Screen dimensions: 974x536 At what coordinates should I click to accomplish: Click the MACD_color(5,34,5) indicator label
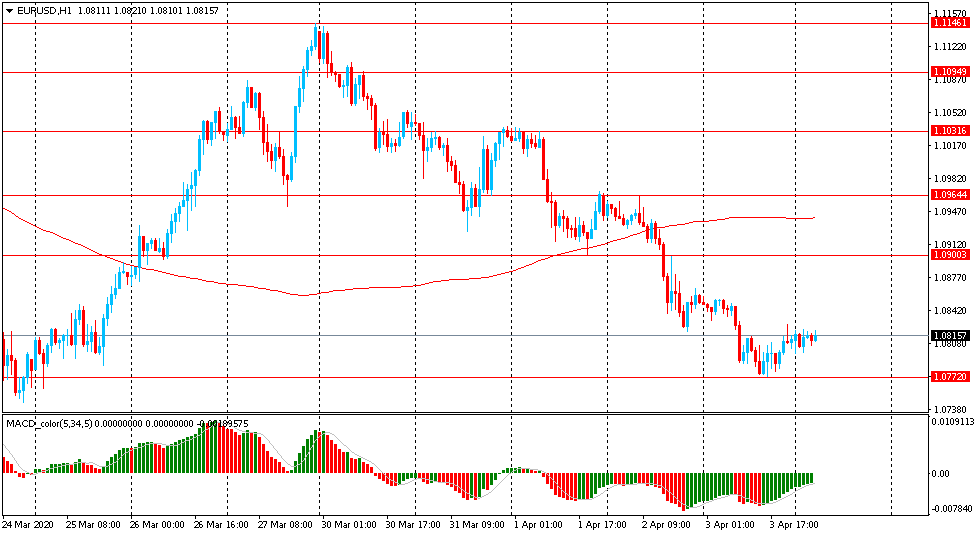(x=48, y=424)
